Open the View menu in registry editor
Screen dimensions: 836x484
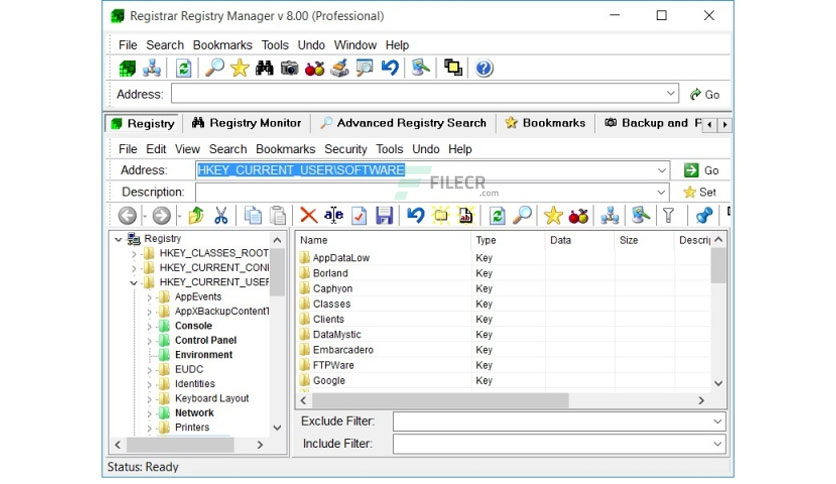coord(187,149)
